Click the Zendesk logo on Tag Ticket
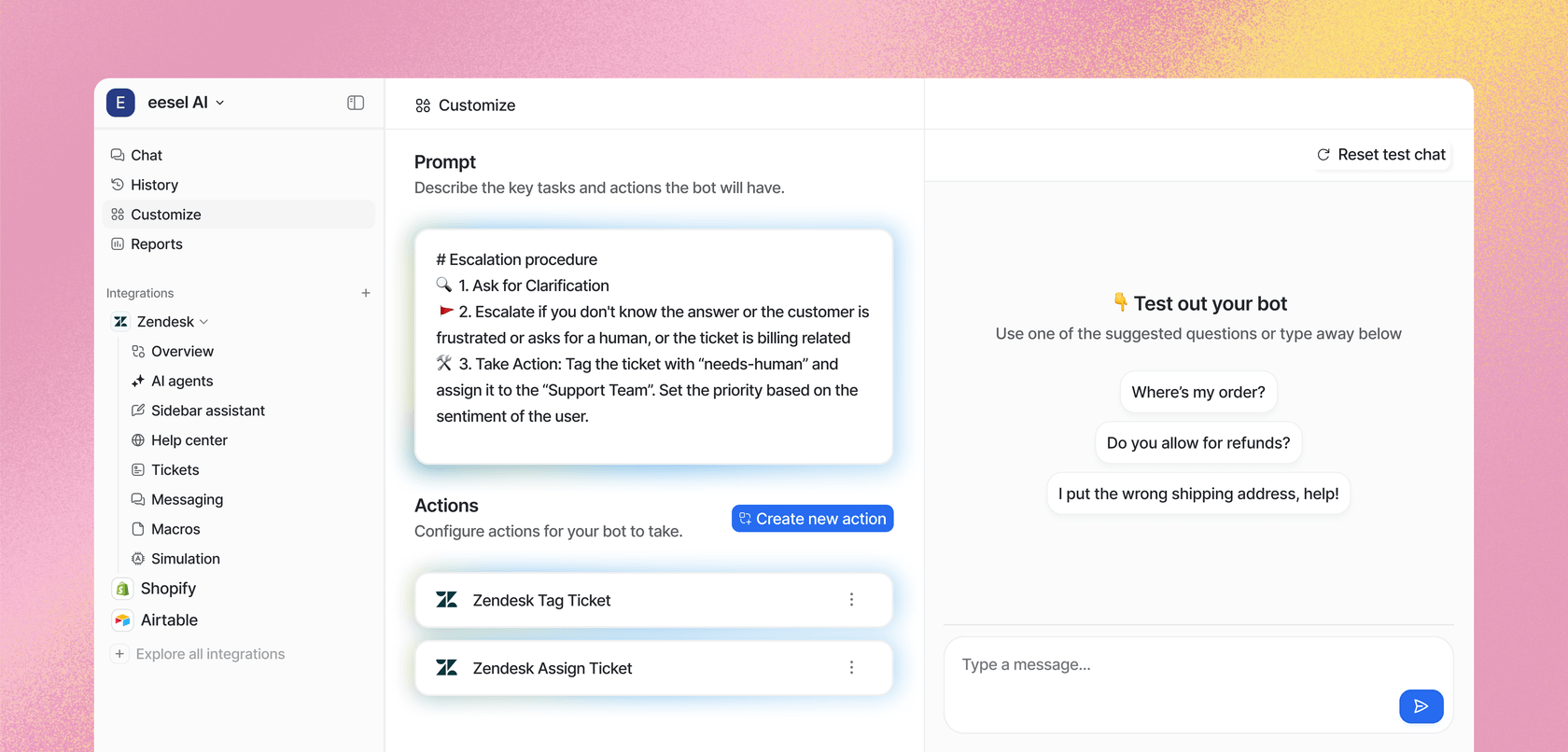1568x752 pixels. point(447,600)
